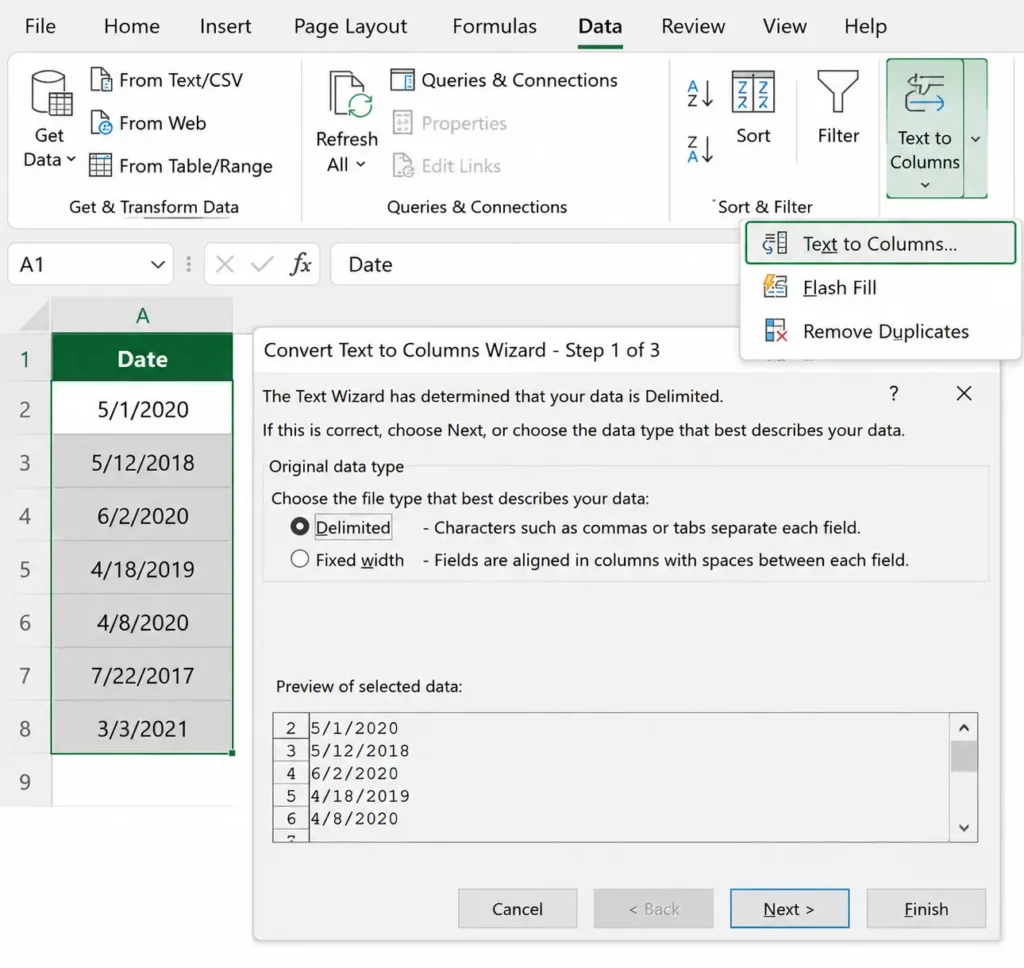The height and width of the screenshot is (968, 1024).
Task: Select column A header
Action: (142, 316)
